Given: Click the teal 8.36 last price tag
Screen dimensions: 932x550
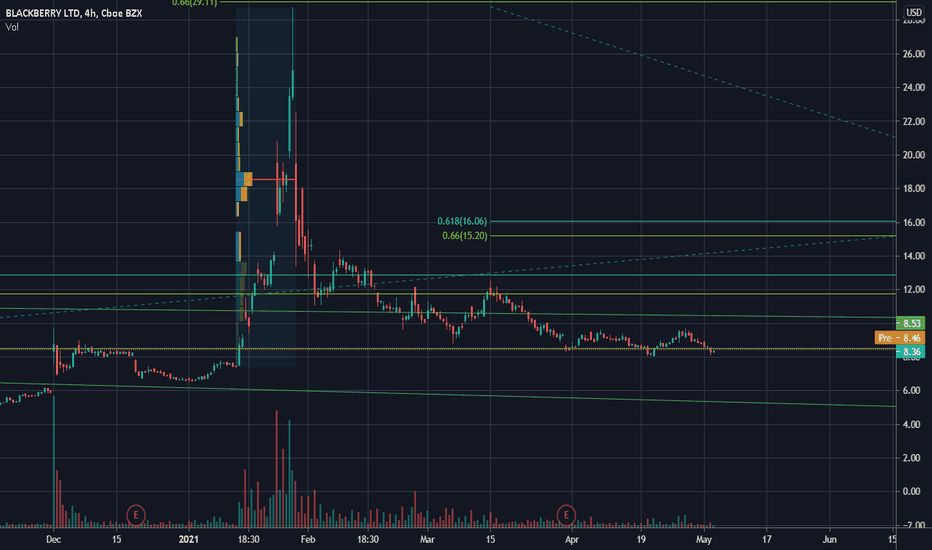Looking at the screenshot, I should [910, 352].
